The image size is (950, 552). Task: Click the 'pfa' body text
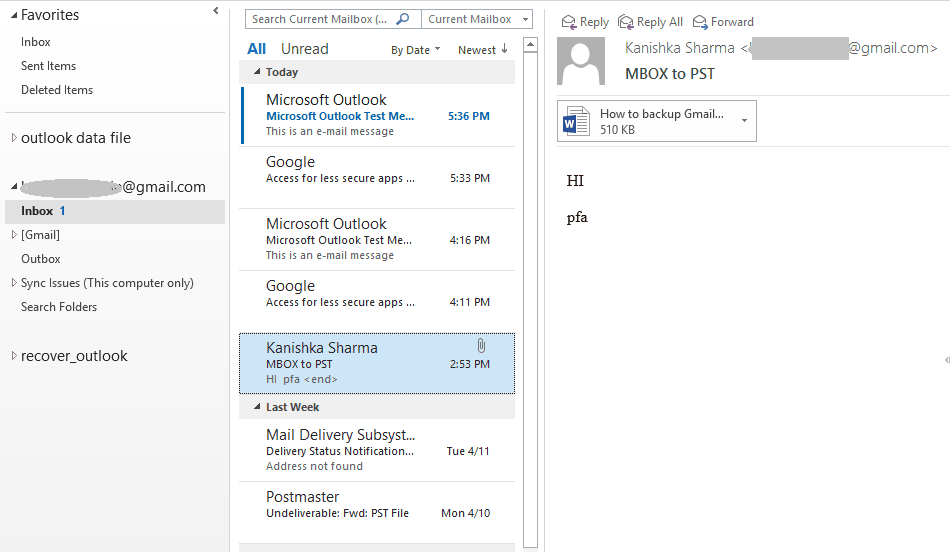pyautogui.click(x=577, y=218)
